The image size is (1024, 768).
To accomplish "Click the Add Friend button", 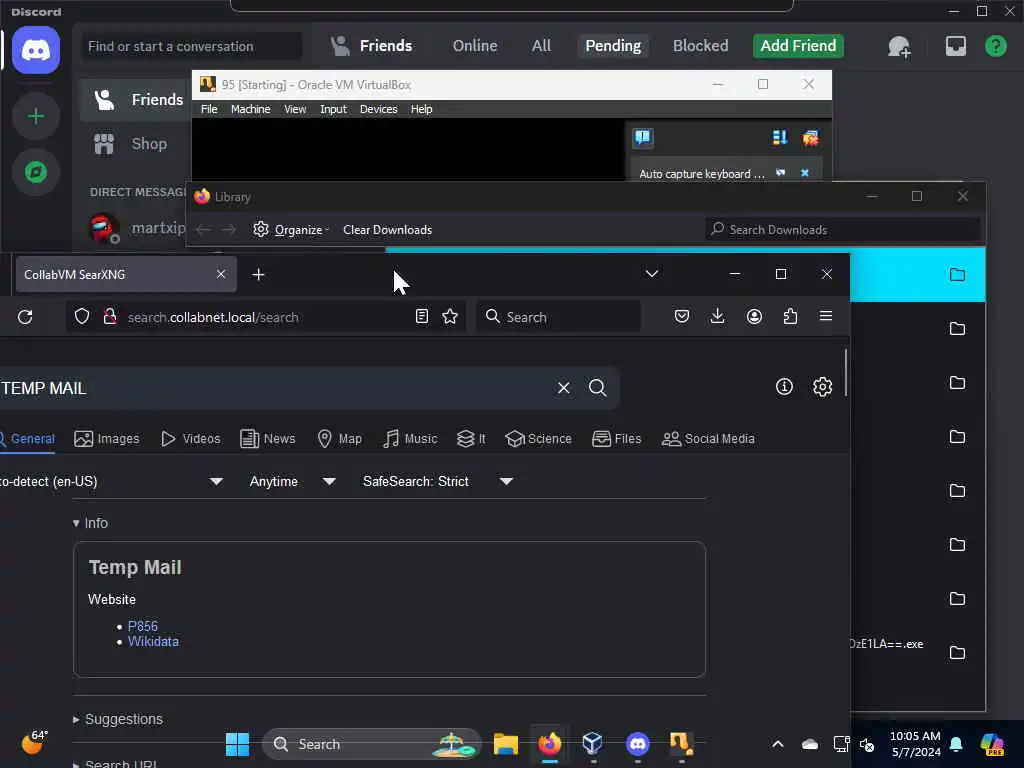I will (x=798, y=46).
